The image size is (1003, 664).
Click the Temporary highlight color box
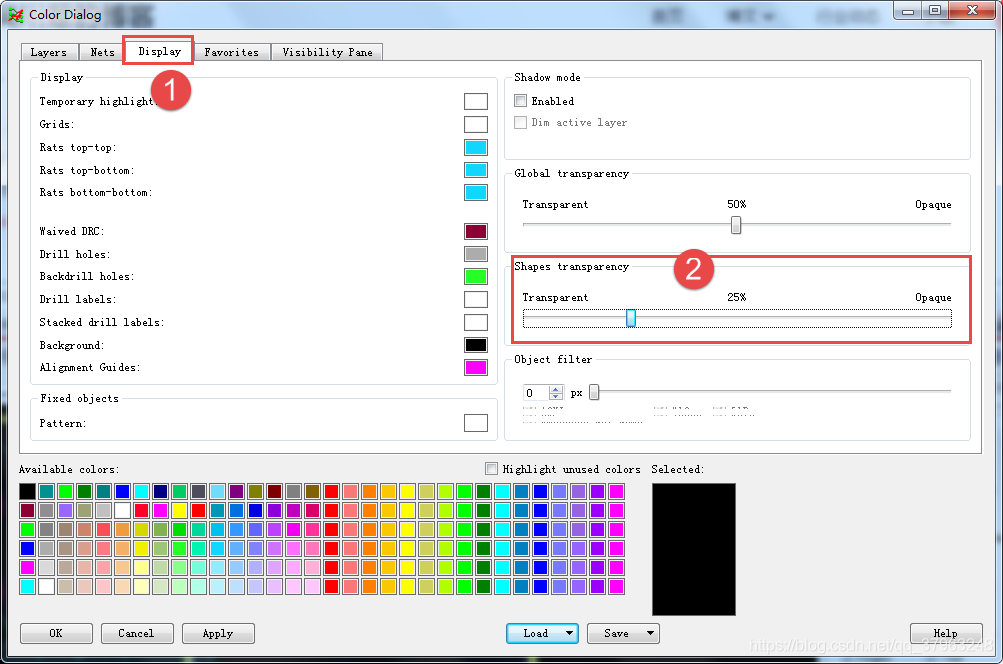pos(475,102)
